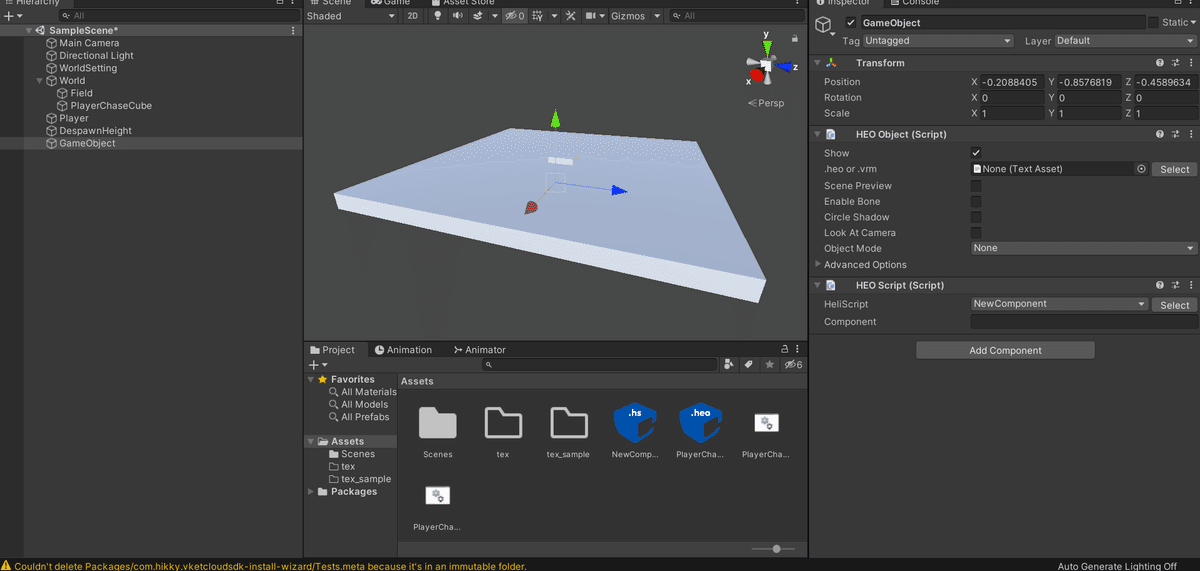Screen dimensions: 1200x571
Task: Open the Tag Untagged dropdown
Action: coord(938,41)
